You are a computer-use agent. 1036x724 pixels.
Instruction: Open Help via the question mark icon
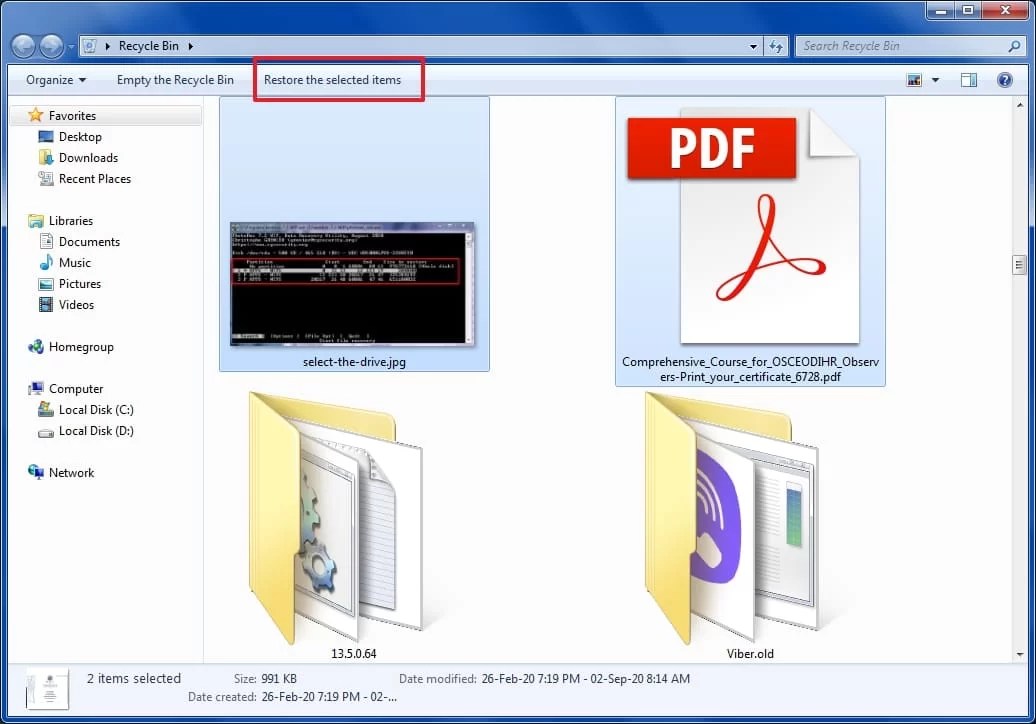[x=1005, y=79]
